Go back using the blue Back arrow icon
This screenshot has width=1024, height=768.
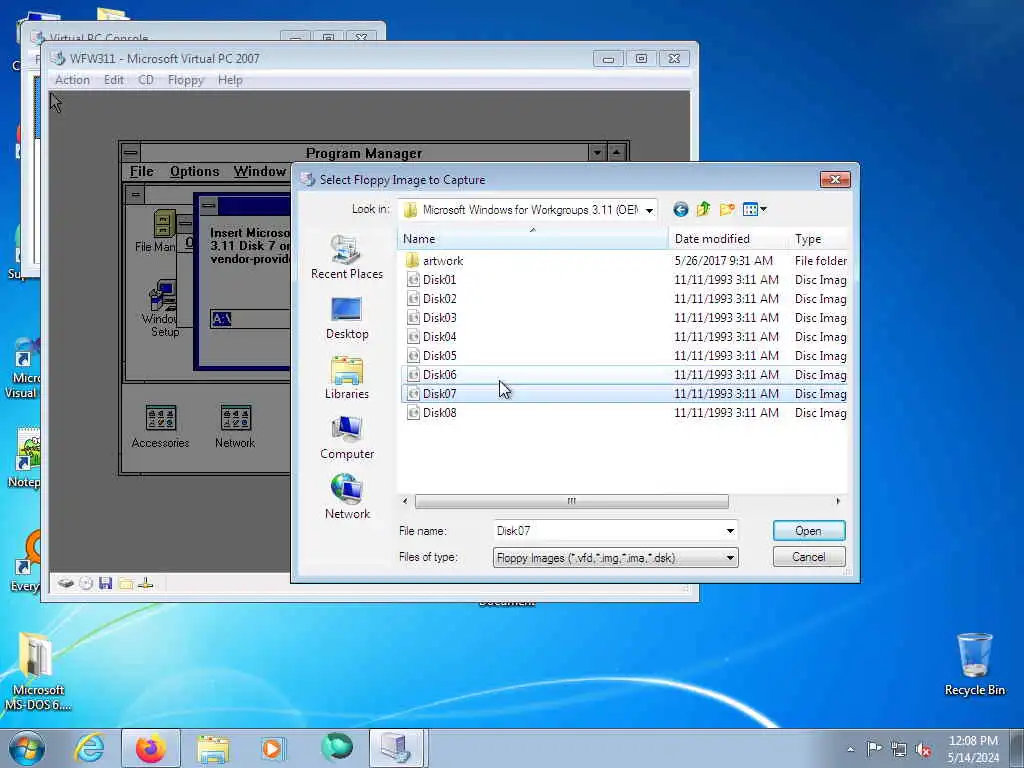[680, 210]
